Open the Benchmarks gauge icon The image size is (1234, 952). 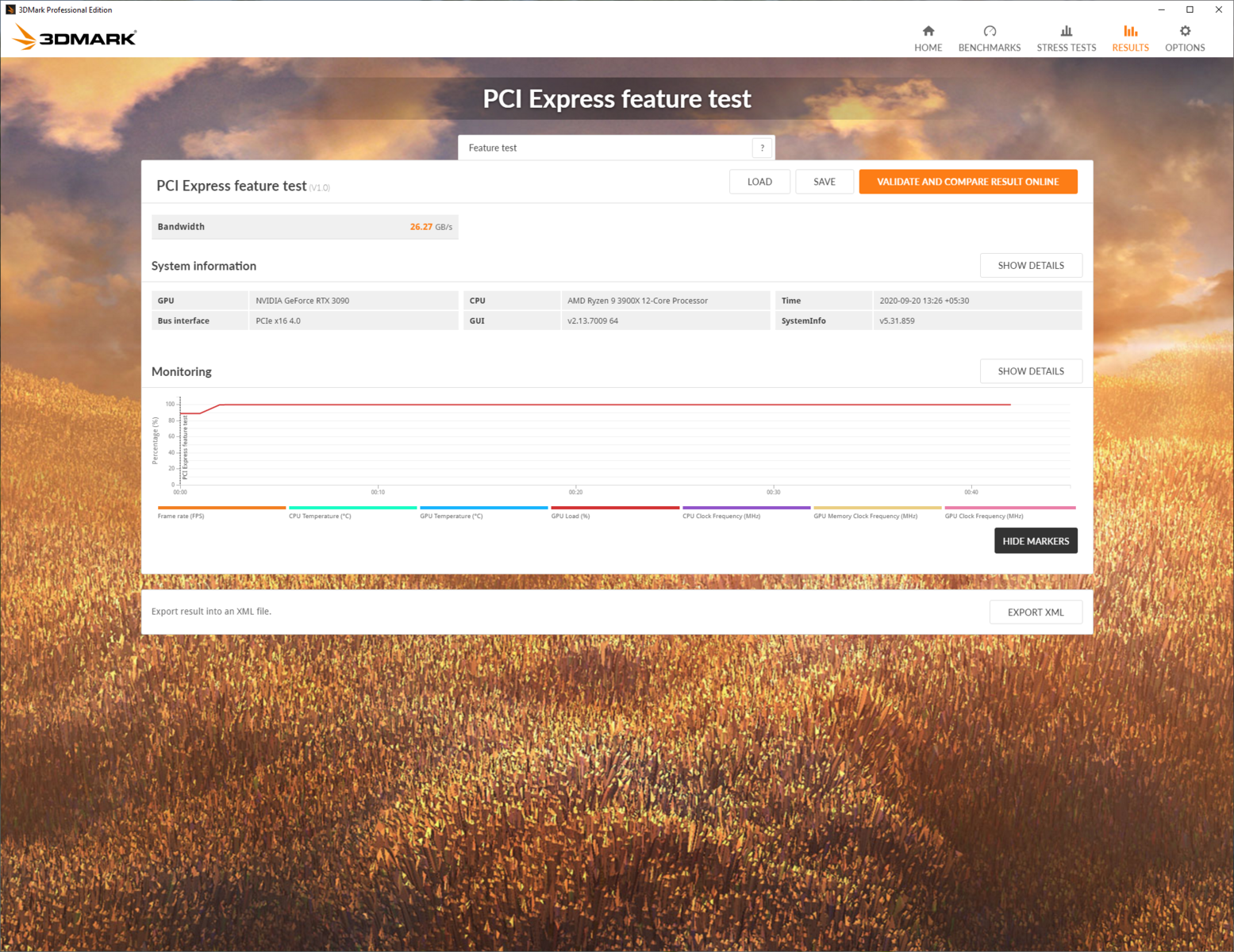point(990,31)
